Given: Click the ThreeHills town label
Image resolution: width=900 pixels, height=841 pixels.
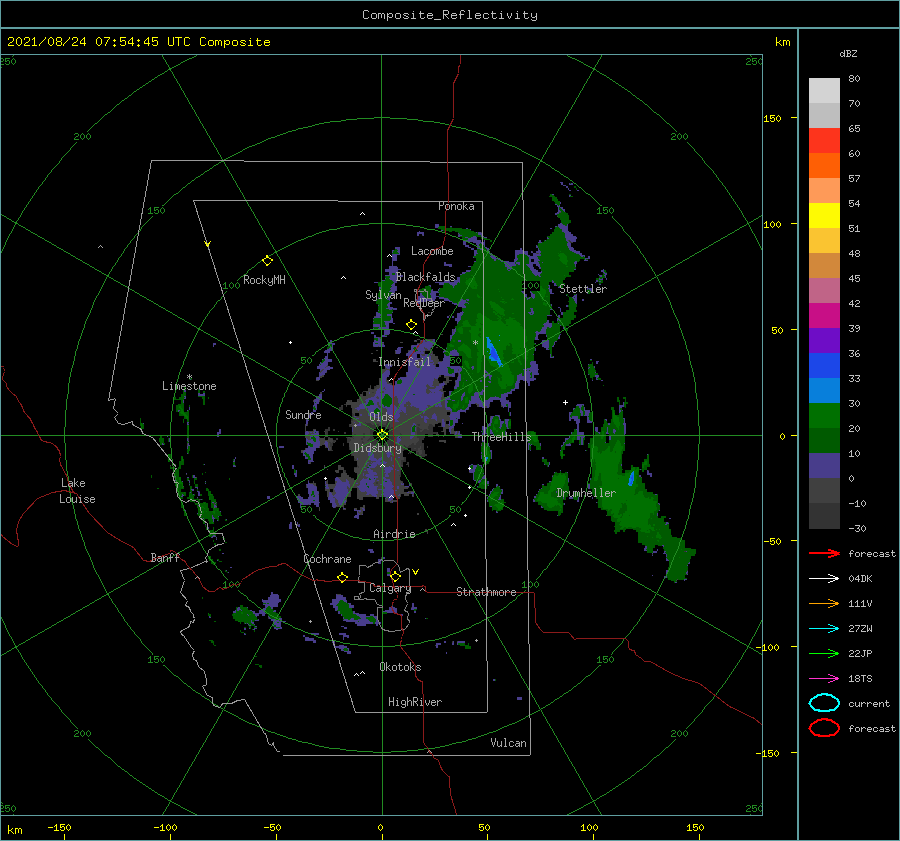Looking at the screenshot, I should pyautogui.click(x=502, y=437).
